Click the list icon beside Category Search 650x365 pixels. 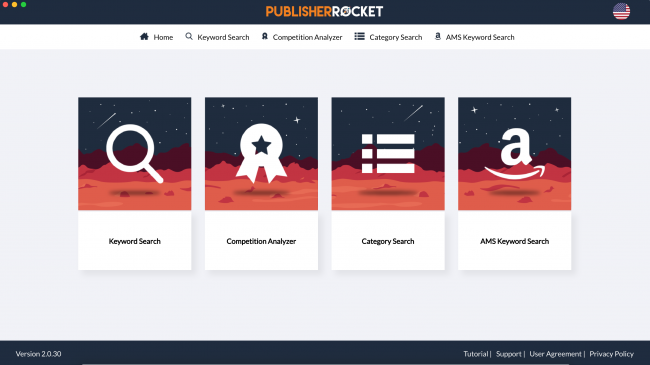click(x=359, y=36)
